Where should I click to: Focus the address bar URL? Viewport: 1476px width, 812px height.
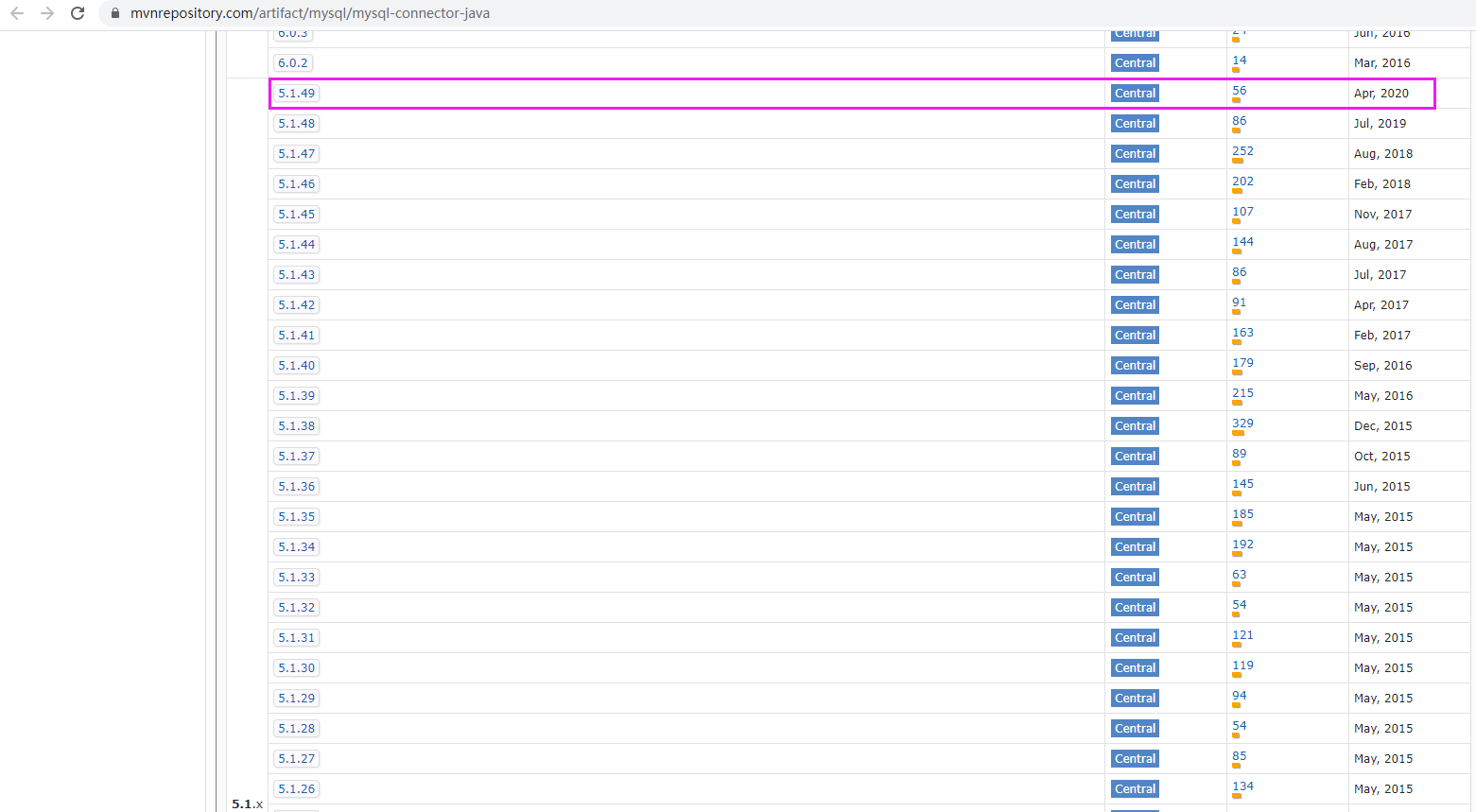point(310,13)
